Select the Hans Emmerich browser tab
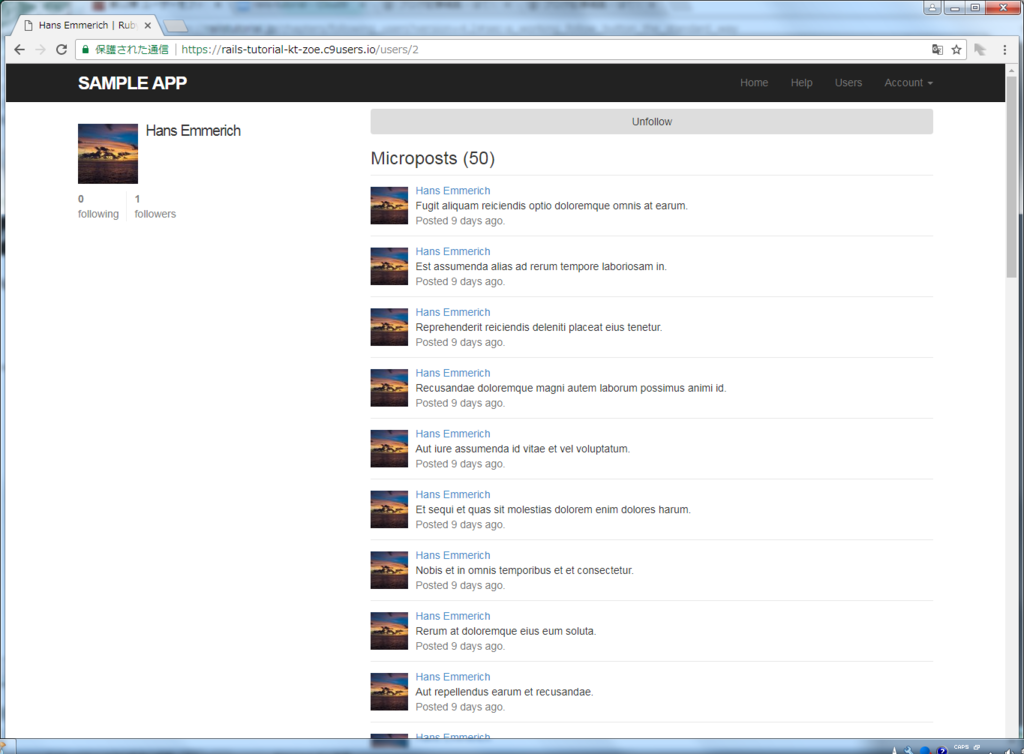The height and width of the screenshot is (754, 1024). [86, 25]
